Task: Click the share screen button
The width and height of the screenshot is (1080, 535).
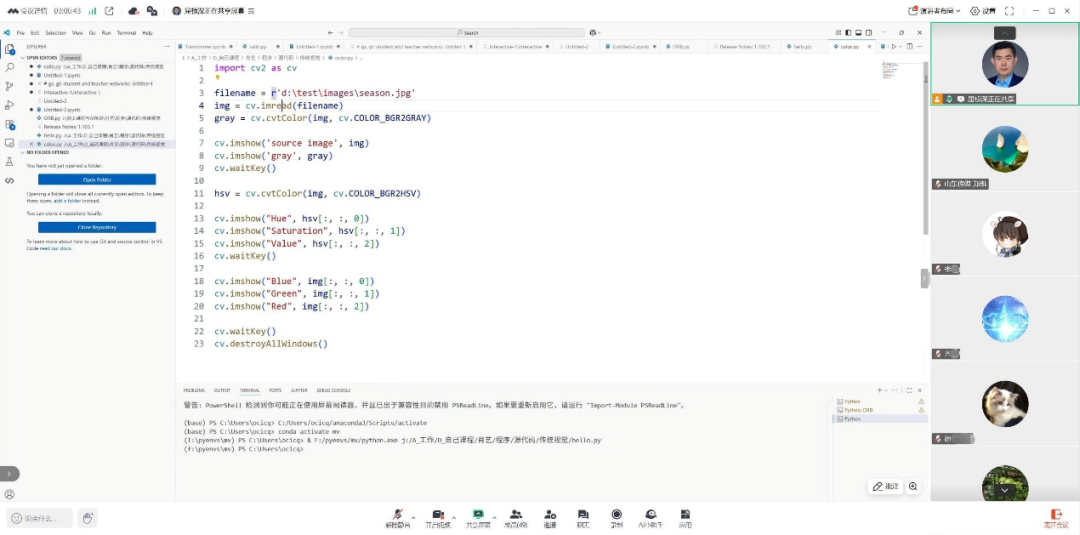Action: 478,518
